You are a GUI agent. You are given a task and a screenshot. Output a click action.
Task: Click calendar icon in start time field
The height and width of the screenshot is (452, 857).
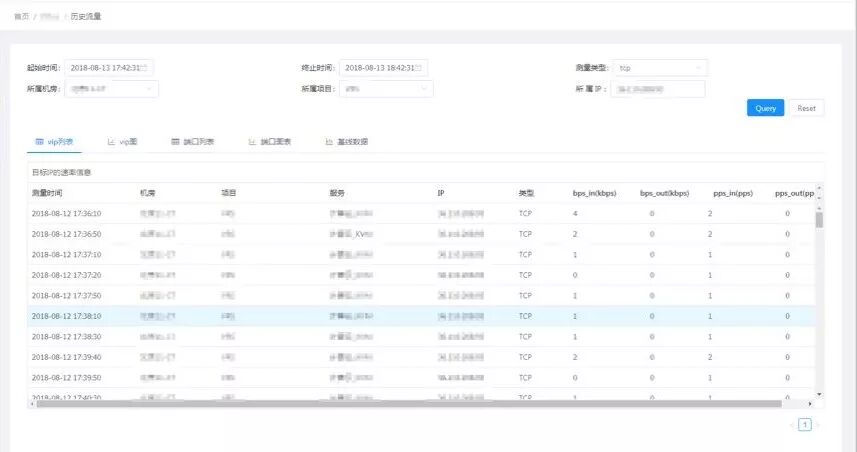(144, 68)
